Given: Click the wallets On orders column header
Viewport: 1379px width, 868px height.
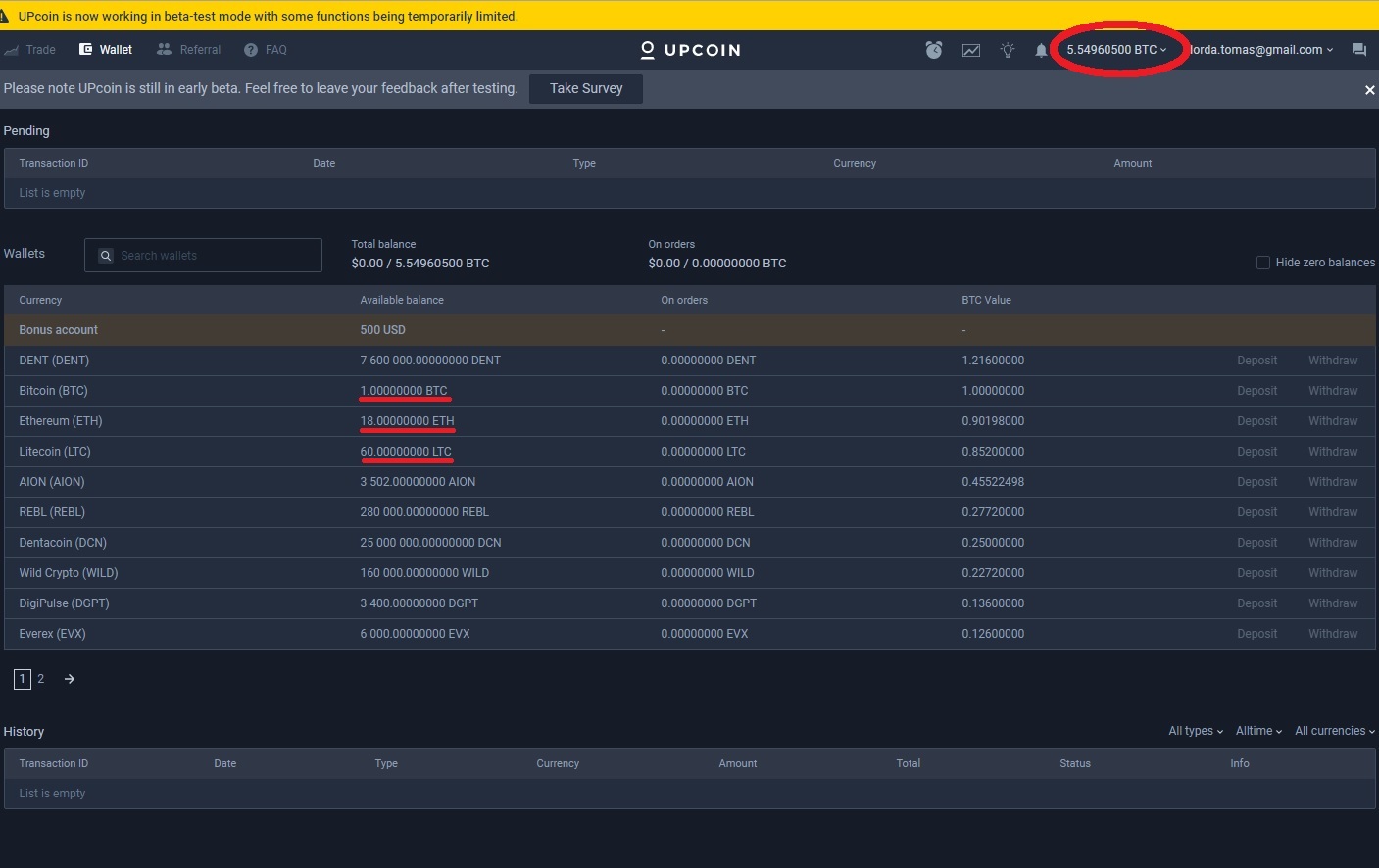Looking at the screenshot, I should coord(684,301).
